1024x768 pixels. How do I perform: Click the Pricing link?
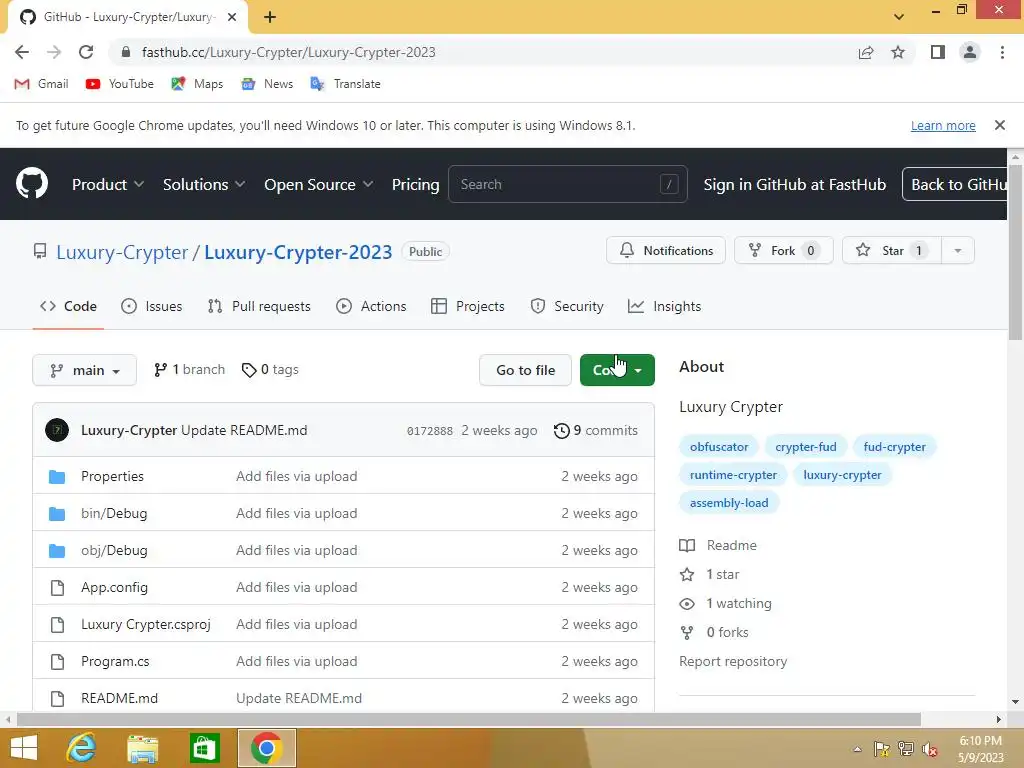415,184
